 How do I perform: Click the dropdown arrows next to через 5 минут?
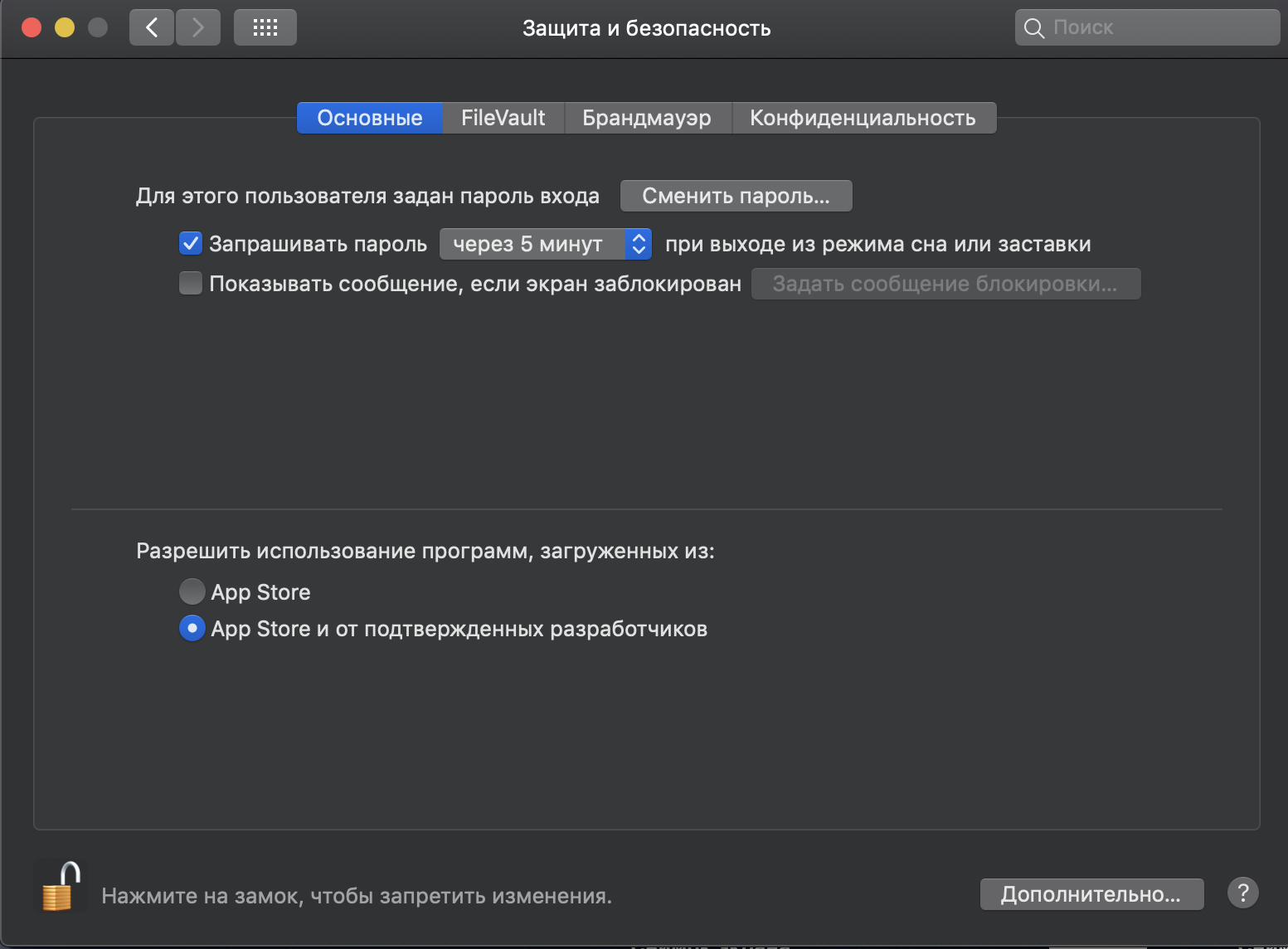click(x=637, y=243)
